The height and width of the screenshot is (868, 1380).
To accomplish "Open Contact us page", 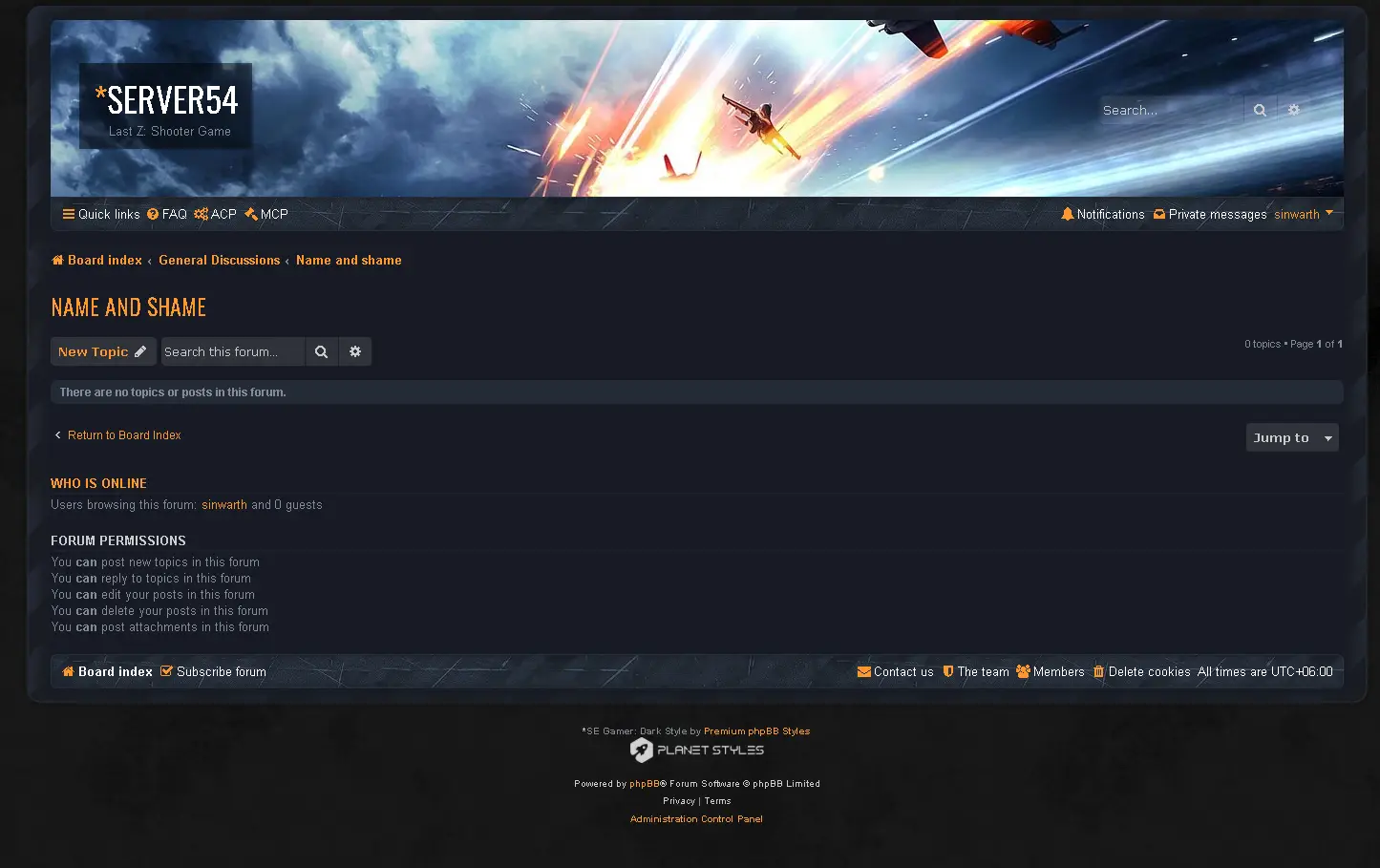I will (x=896, y=671).
